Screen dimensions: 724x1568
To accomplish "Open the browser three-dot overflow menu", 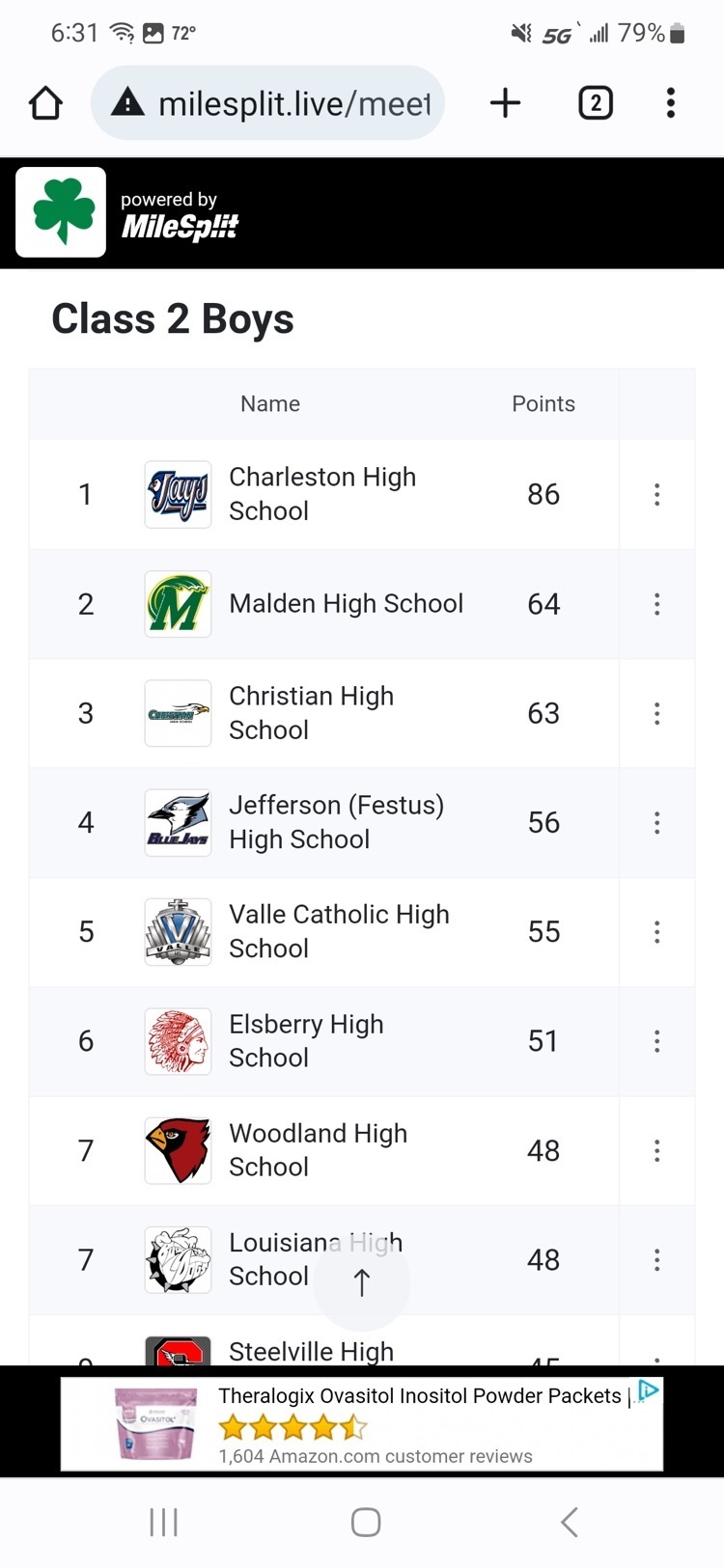I will (x=670, y=103).
